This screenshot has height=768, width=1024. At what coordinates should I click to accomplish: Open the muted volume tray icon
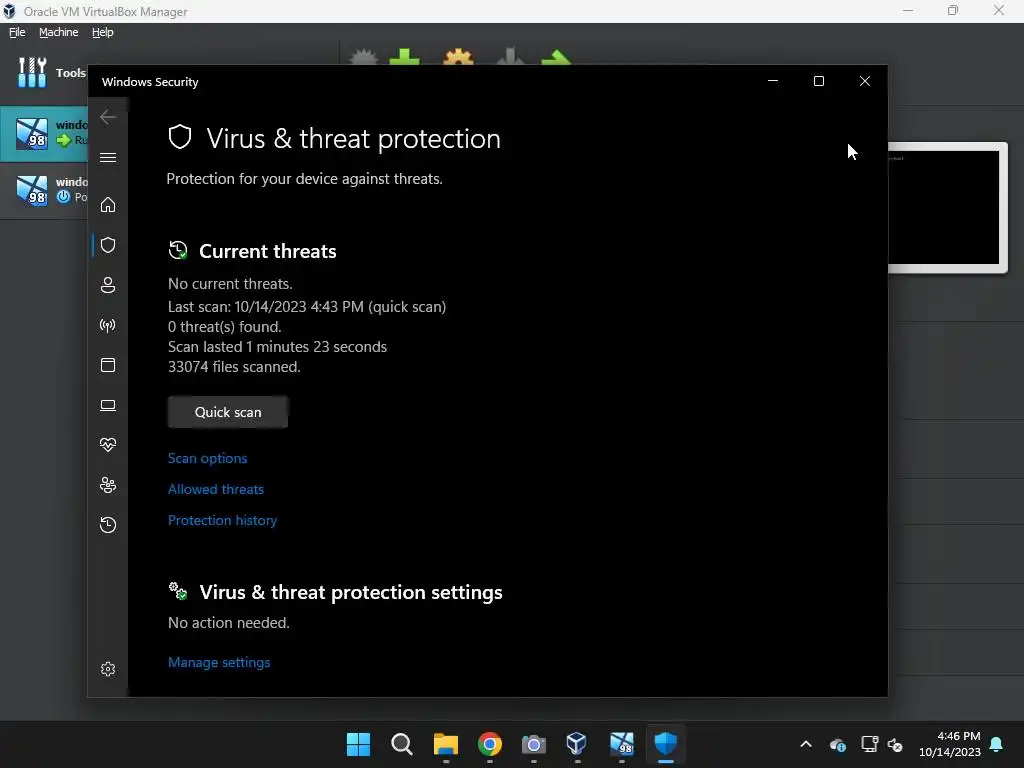[x=895, y=744]
